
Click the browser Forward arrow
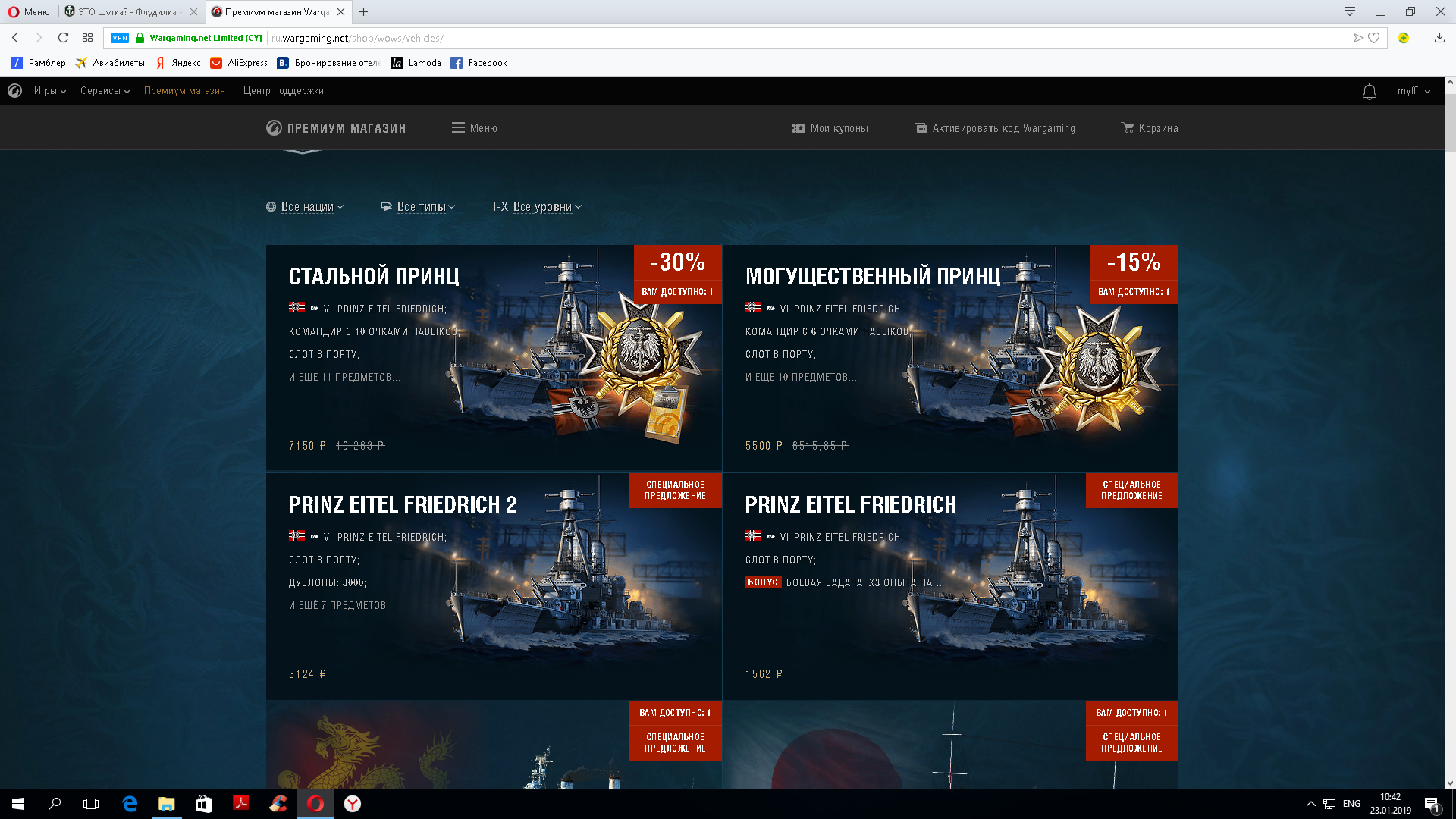click(x=39, y=38)
